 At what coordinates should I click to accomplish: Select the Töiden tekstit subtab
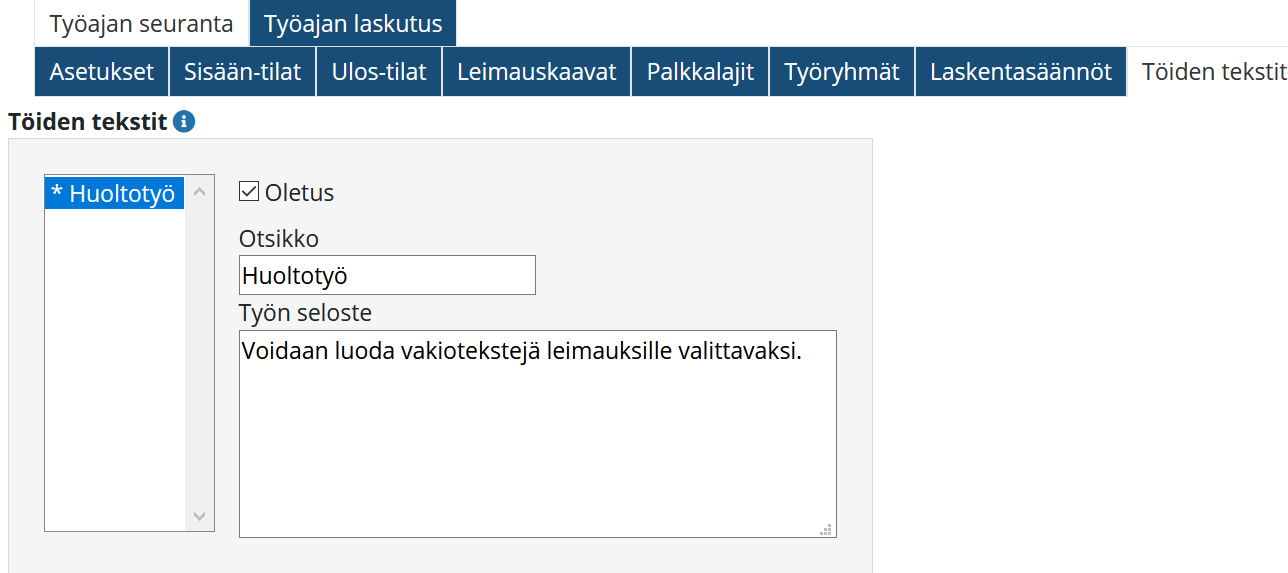1212,72
